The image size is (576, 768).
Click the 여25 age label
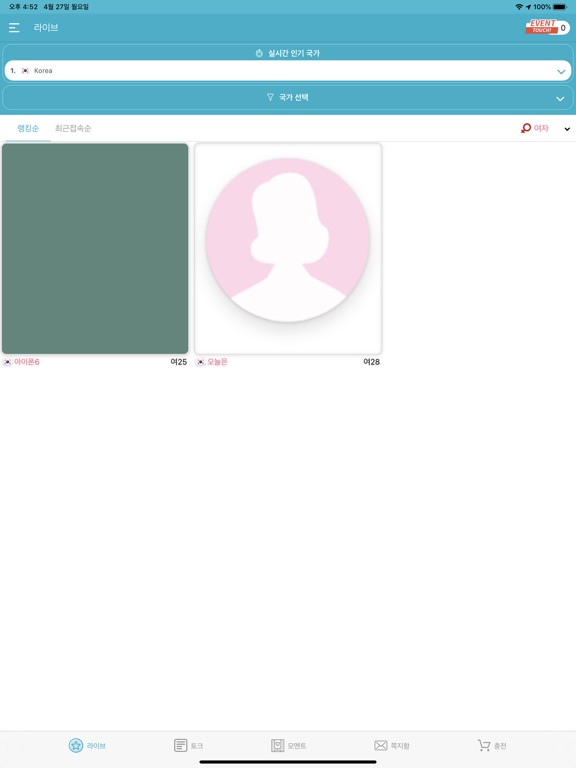coord(179,362)
